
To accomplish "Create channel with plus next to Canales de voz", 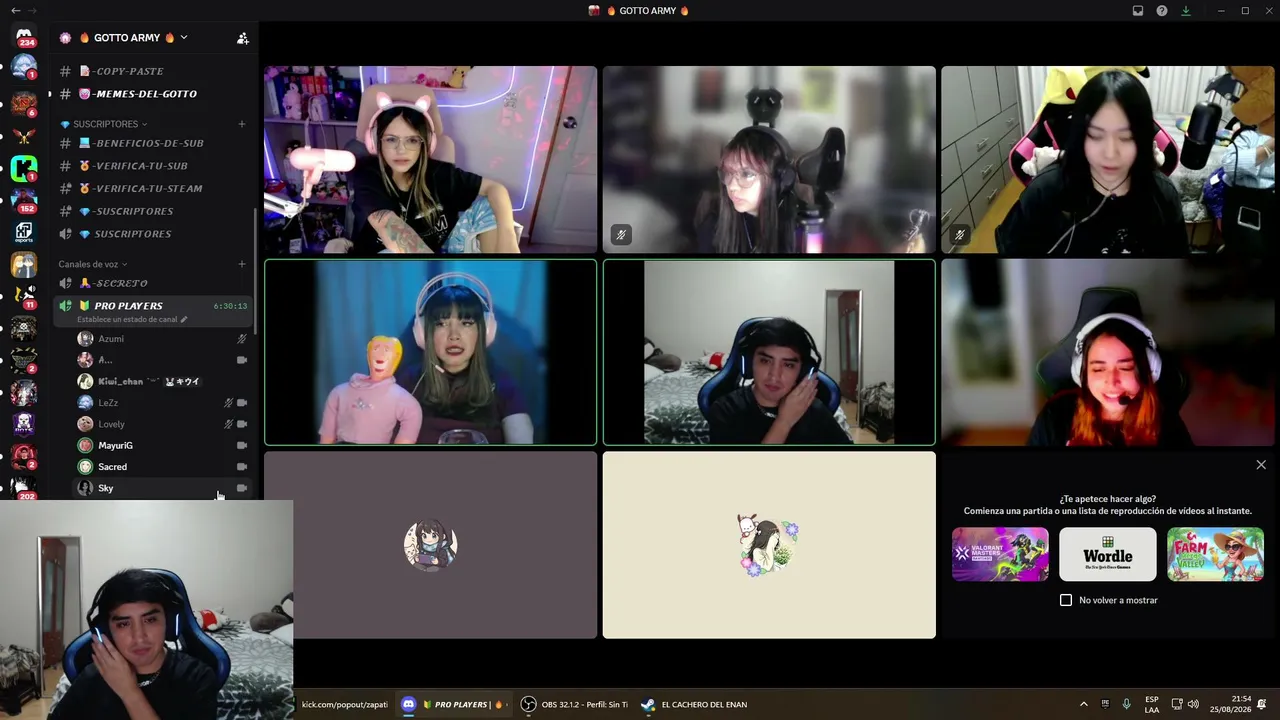I will [241, 264].
